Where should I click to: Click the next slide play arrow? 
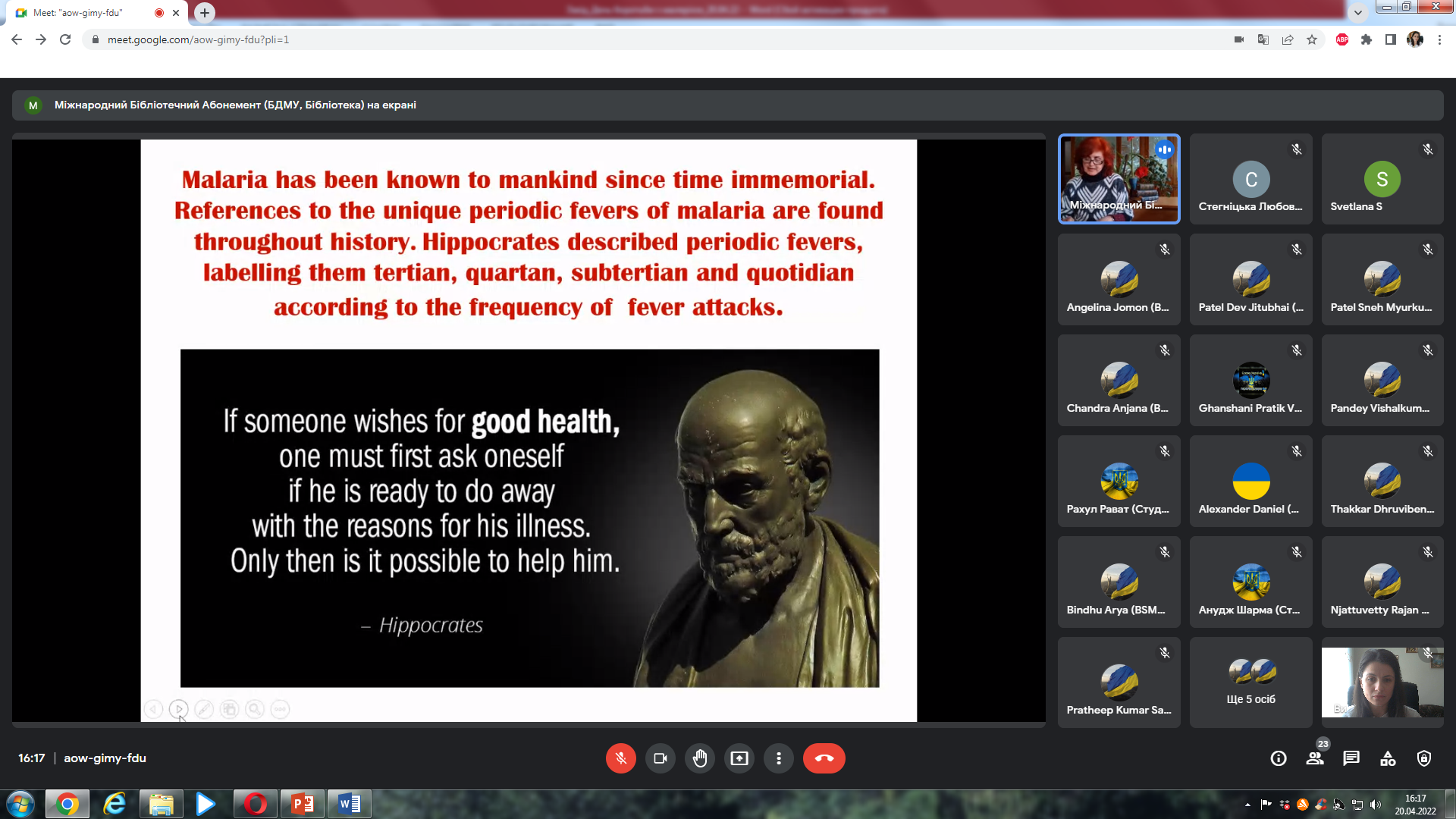[178, 709]
